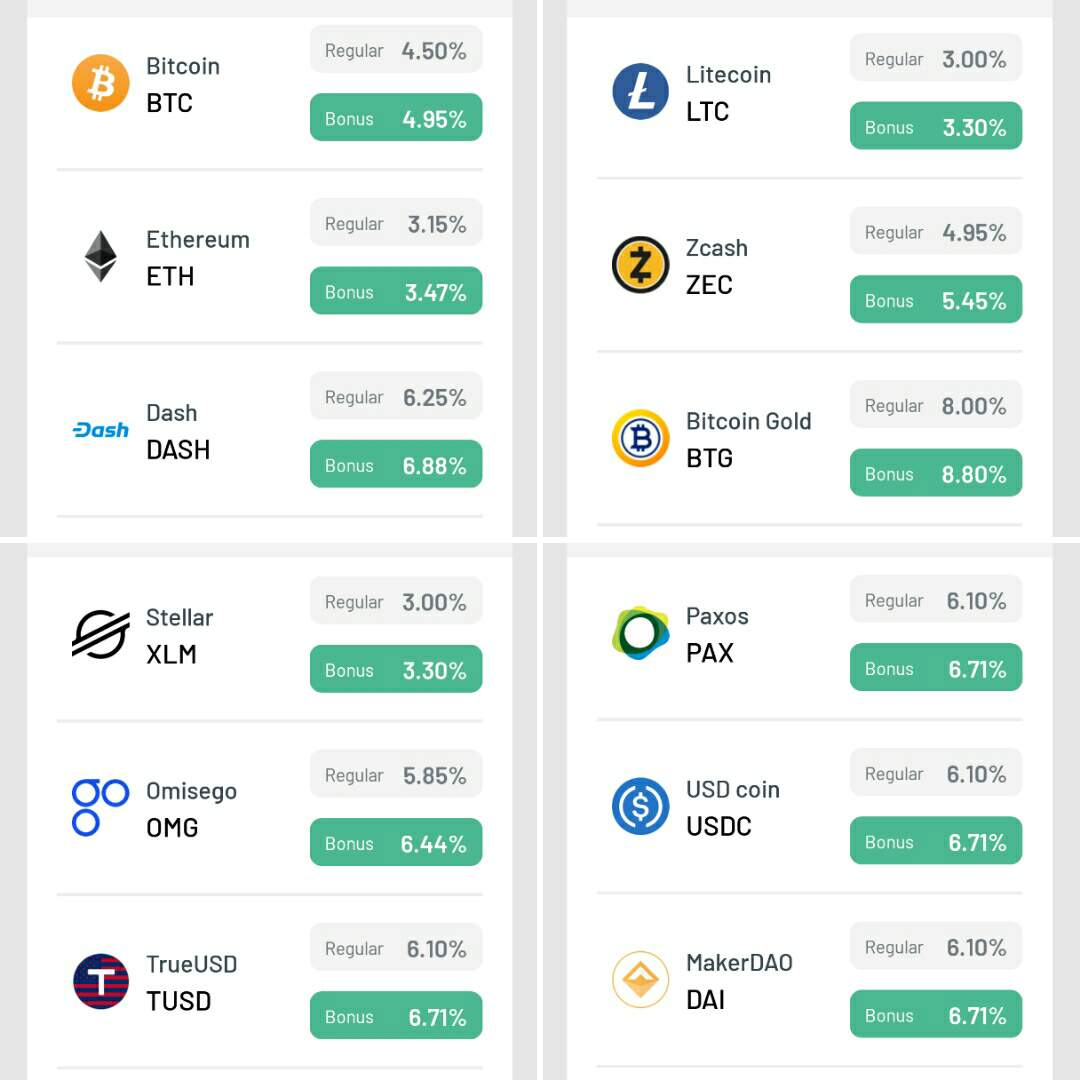Tap Omisego's Bonus 6.44% button
The image size is (1080, 1080).
point(396,843)
